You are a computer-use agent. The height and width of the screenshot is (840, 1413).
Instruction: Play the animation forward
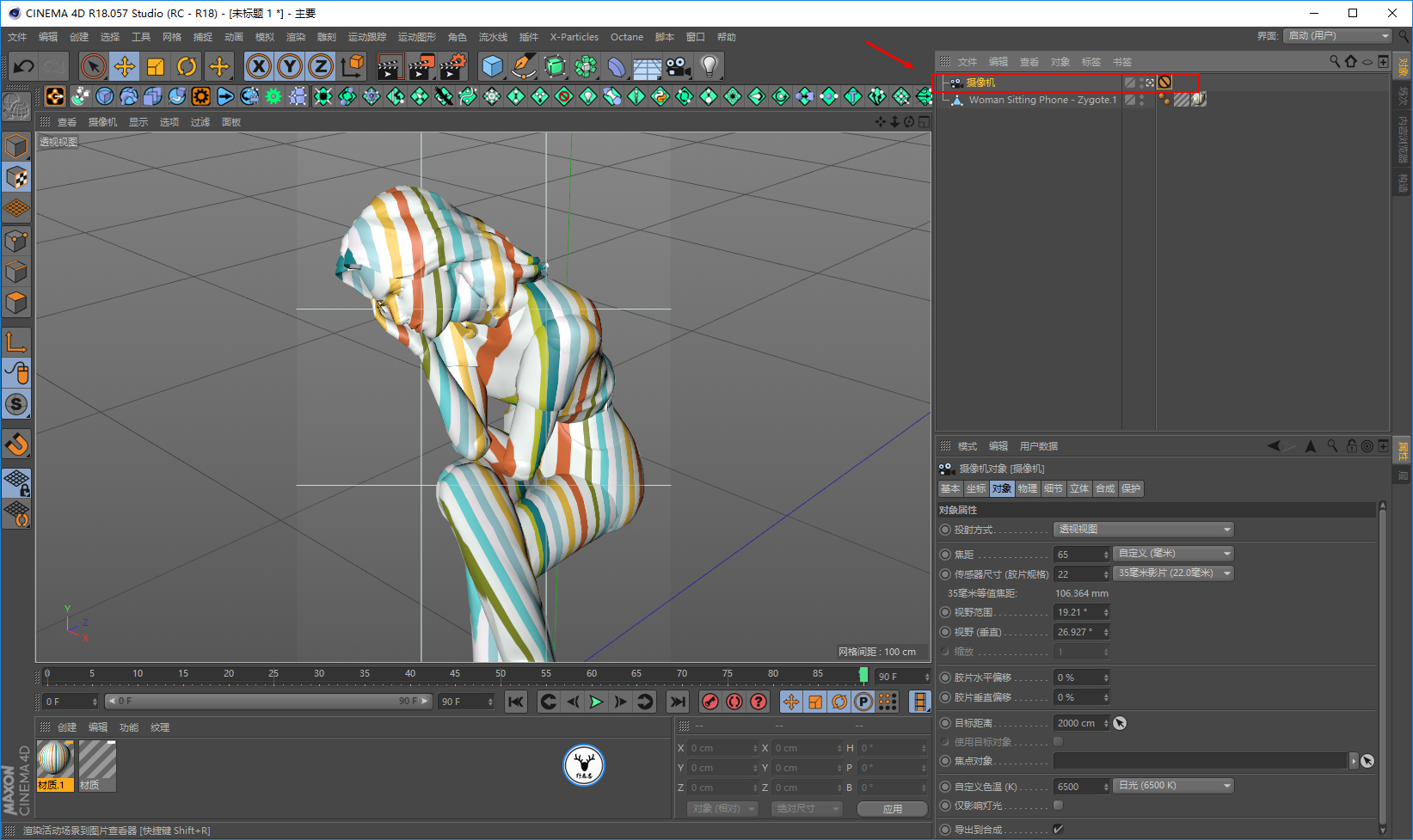(x=596, y=702)
